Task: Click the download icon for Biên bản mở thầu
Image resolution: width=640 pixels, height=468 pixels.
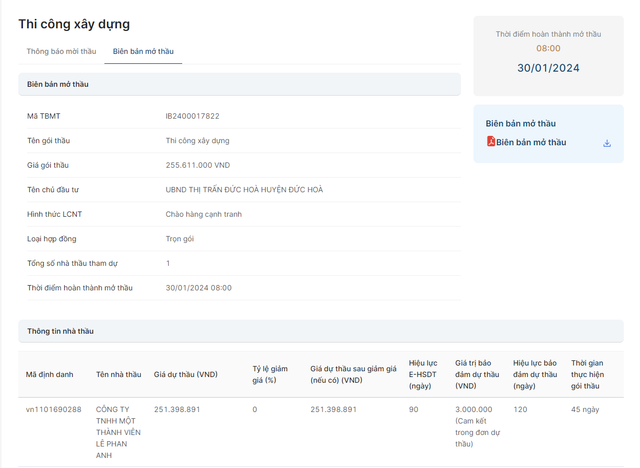Action: pyautogui.click(x=607, y=143)
